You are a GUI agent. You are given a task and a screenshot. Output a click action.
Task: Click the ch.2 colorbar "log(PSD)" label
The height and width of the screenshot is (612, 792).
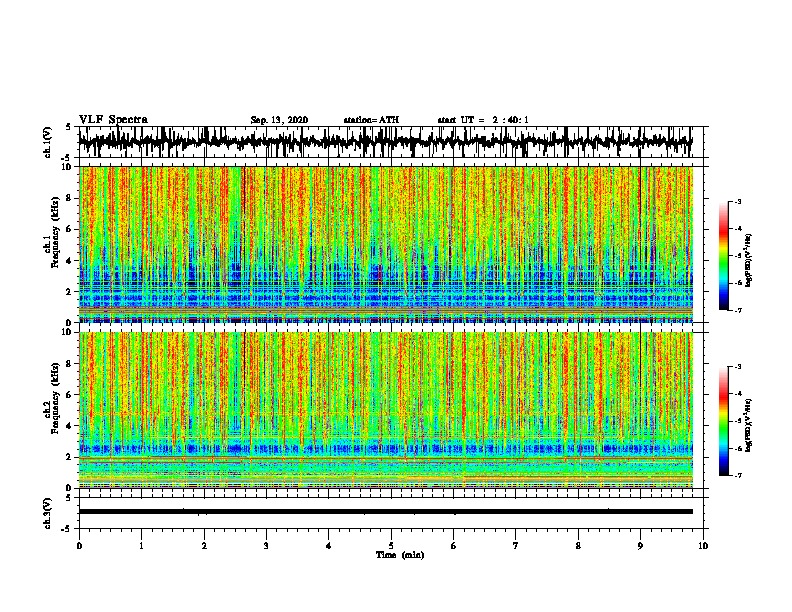click(x=749, y=425)
